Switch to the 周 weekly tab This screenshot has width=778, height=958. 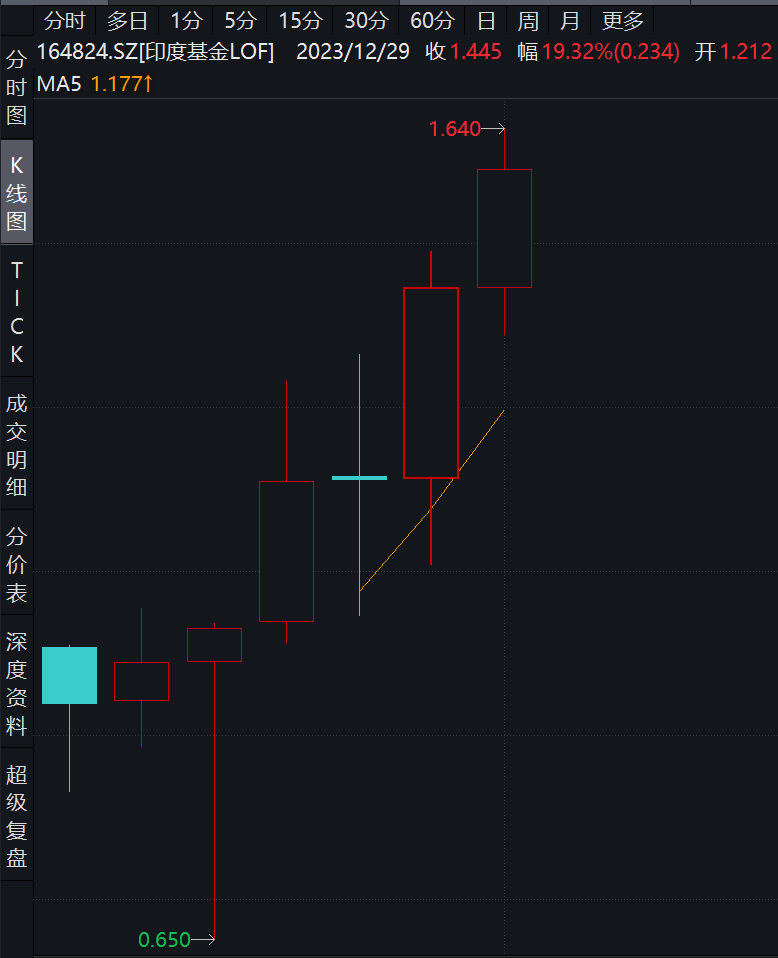click(x=528, y=21)
